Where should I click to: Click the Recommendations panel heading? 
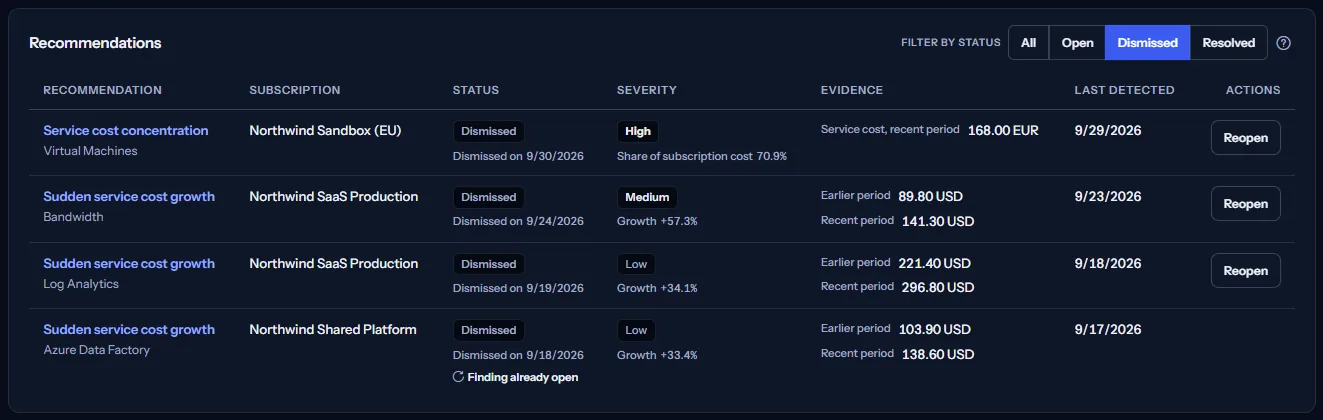95,43
